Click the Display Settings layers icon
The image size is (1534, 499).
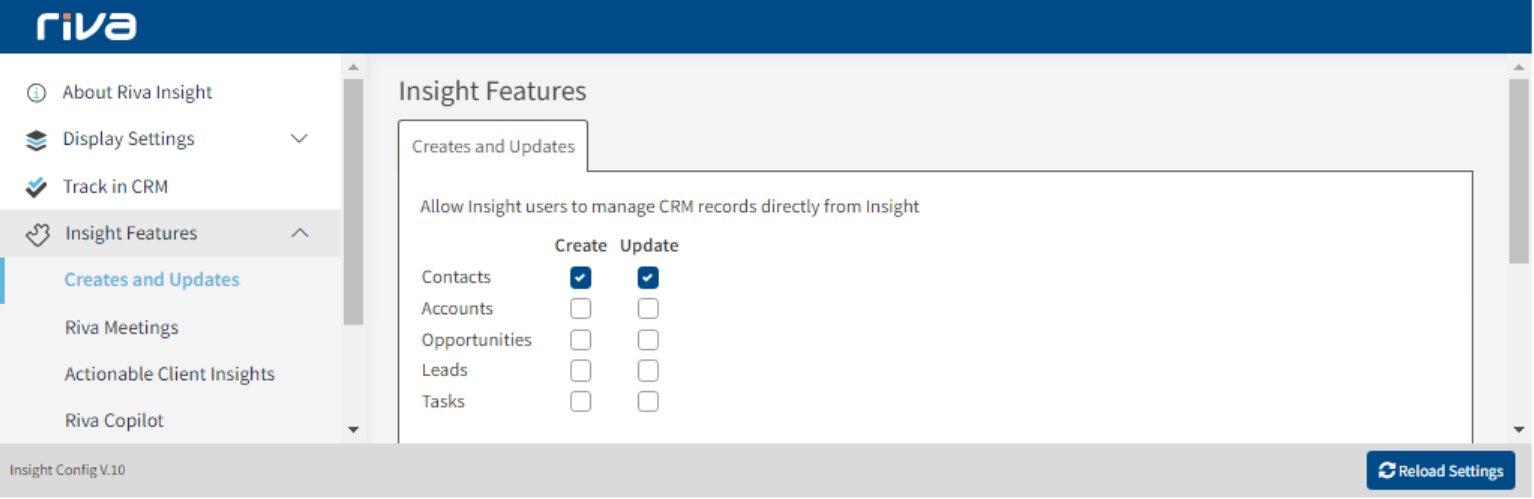coord(37,140)
